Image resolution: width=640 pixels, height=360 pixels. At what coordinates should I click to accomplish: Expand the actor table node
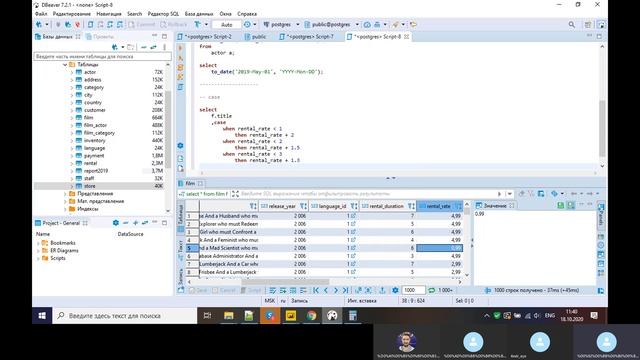[x=72, y=72]
